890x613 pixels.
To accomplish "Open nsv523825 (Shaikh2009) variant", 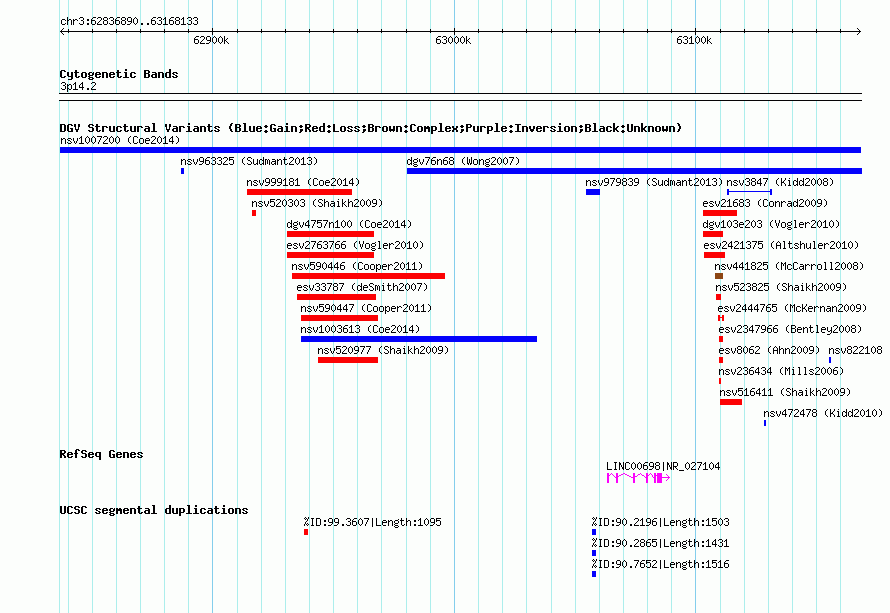I will [781, 287].
